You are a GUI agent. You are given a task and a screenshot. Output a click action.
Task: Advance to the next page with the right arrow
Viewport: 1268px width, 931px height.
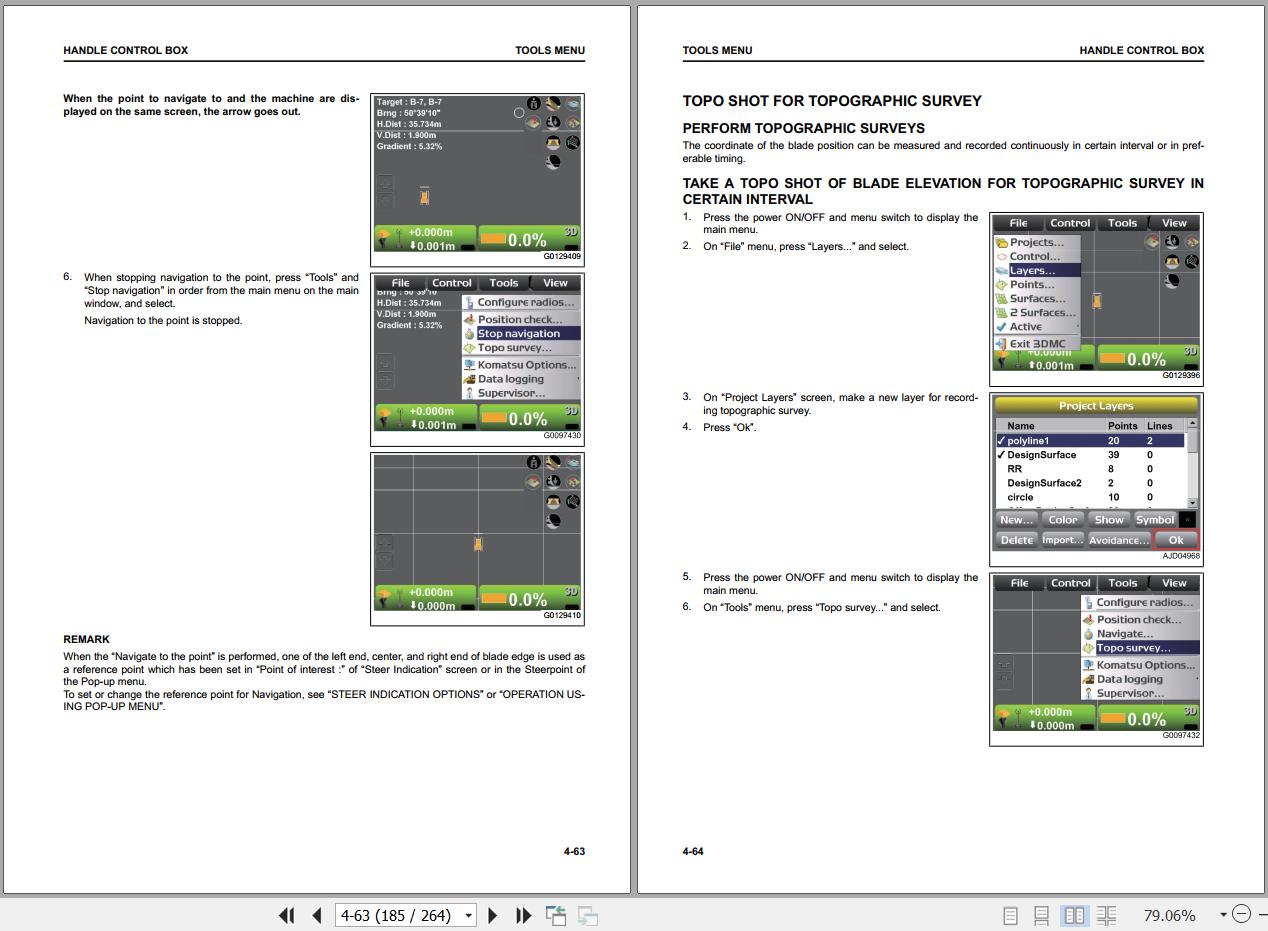point(492,915)
